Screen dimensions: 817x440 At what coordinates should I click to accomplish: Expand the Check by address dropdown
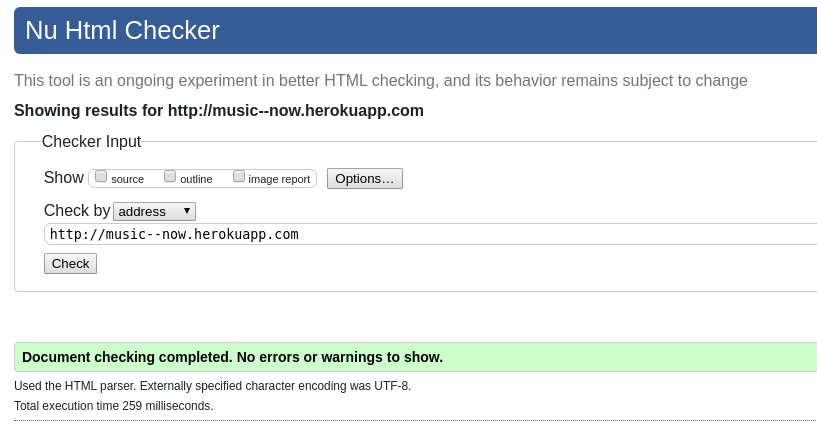coord(154,211)
